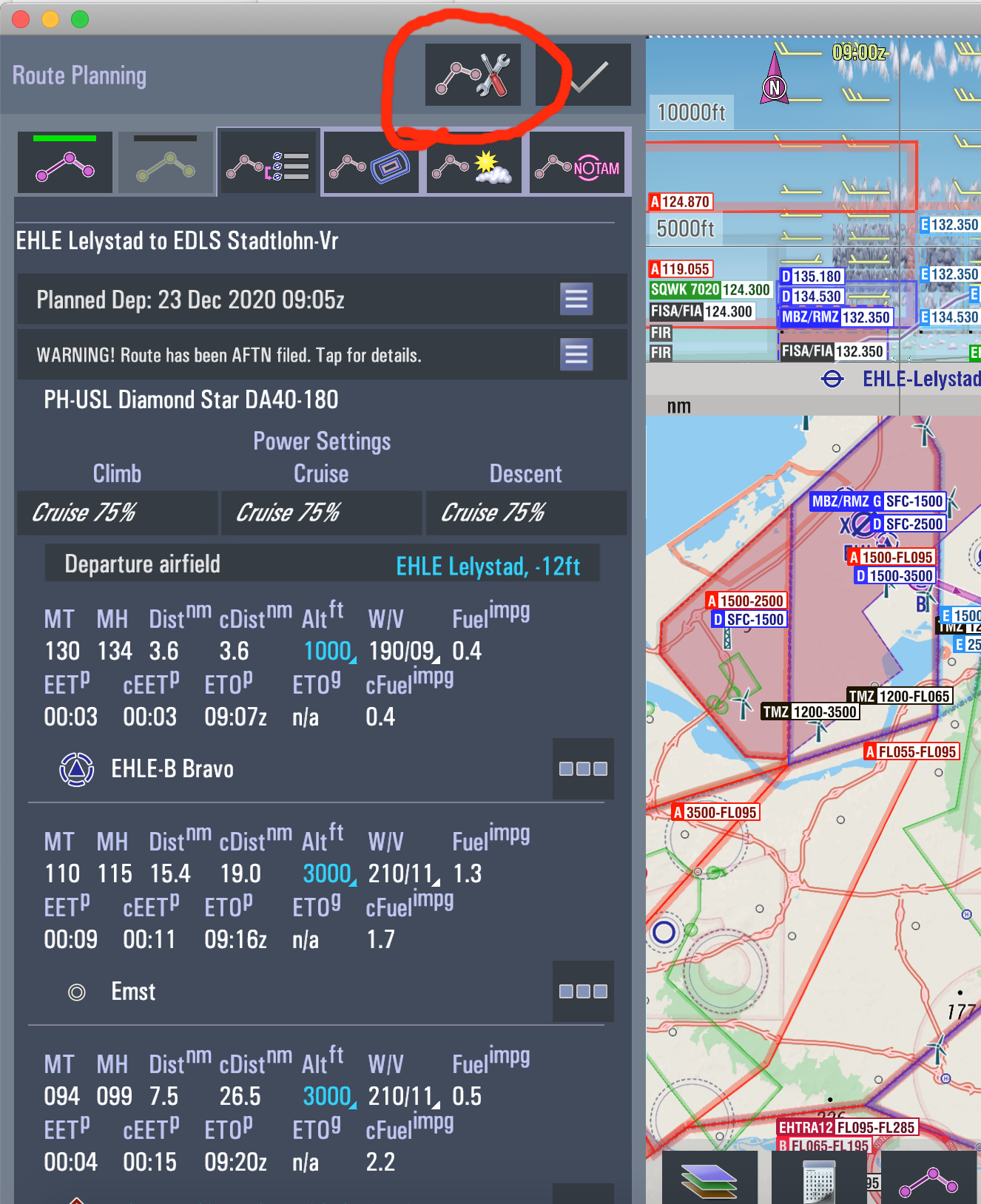Change Descent power setting Cruise 75%
Image resolution: width=981 pixels, height=1204 pixels.
click(526, 513)
